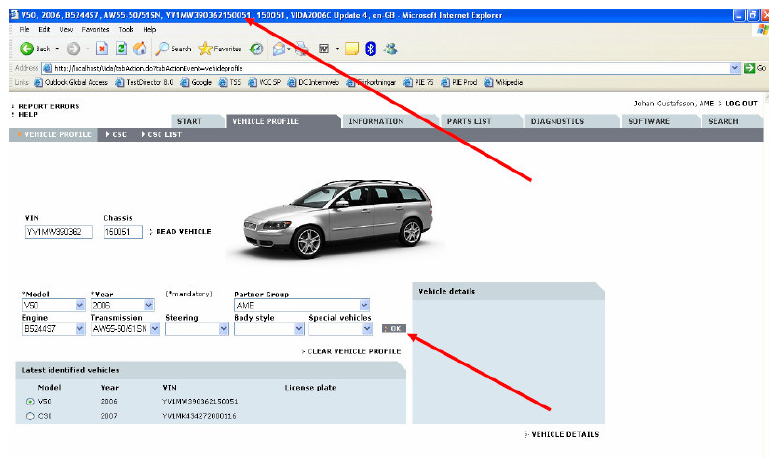Click the Messenger people icon
This screenshot has height=467, width=778.
(x=391, y=48)
